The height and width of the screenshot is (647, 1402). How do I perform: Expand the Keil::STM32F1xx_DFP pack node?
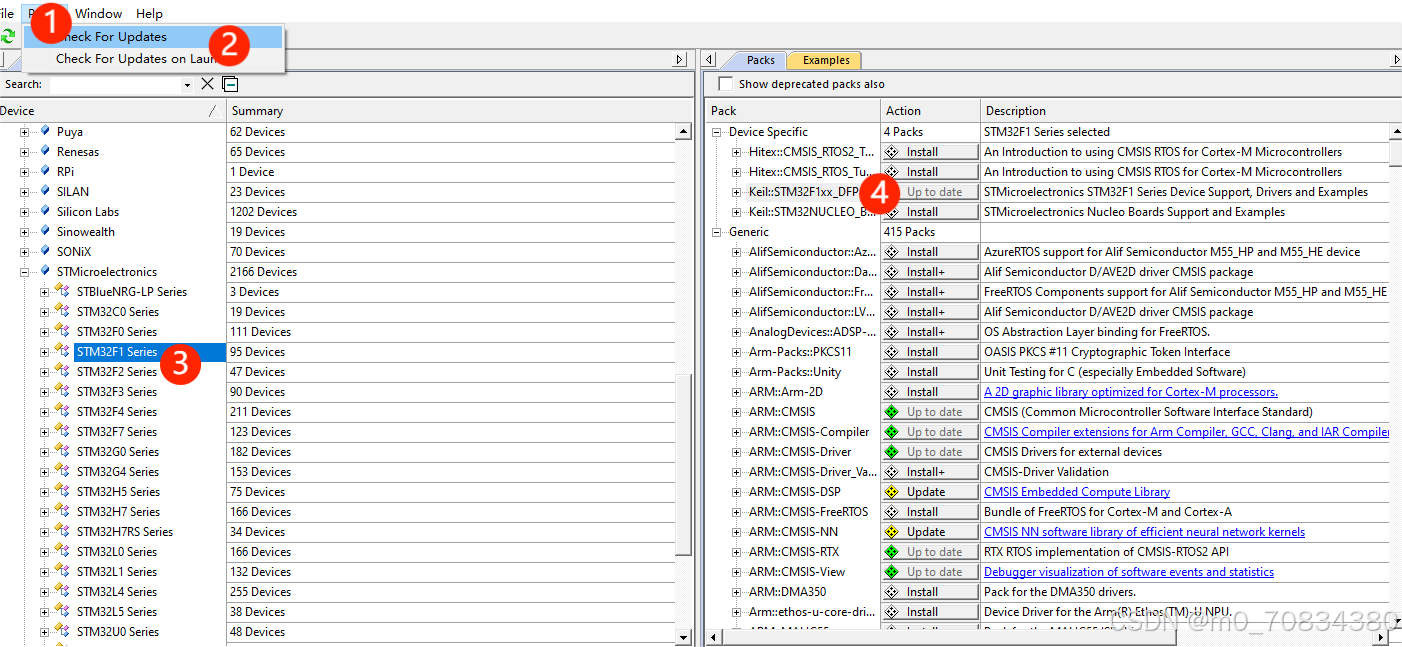click(x=737, y=192)
